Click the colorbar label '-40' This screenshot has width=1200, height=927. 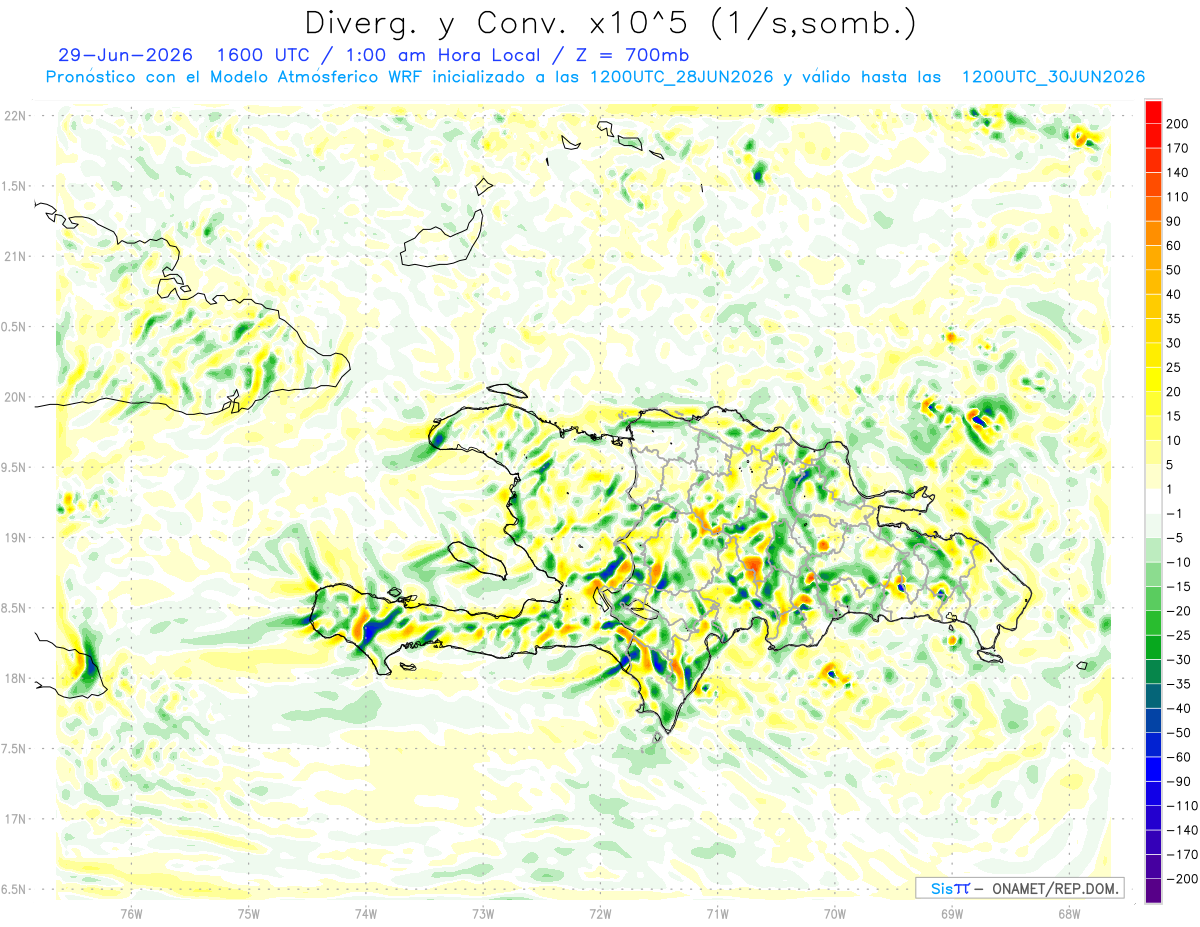coord(1181,708)
